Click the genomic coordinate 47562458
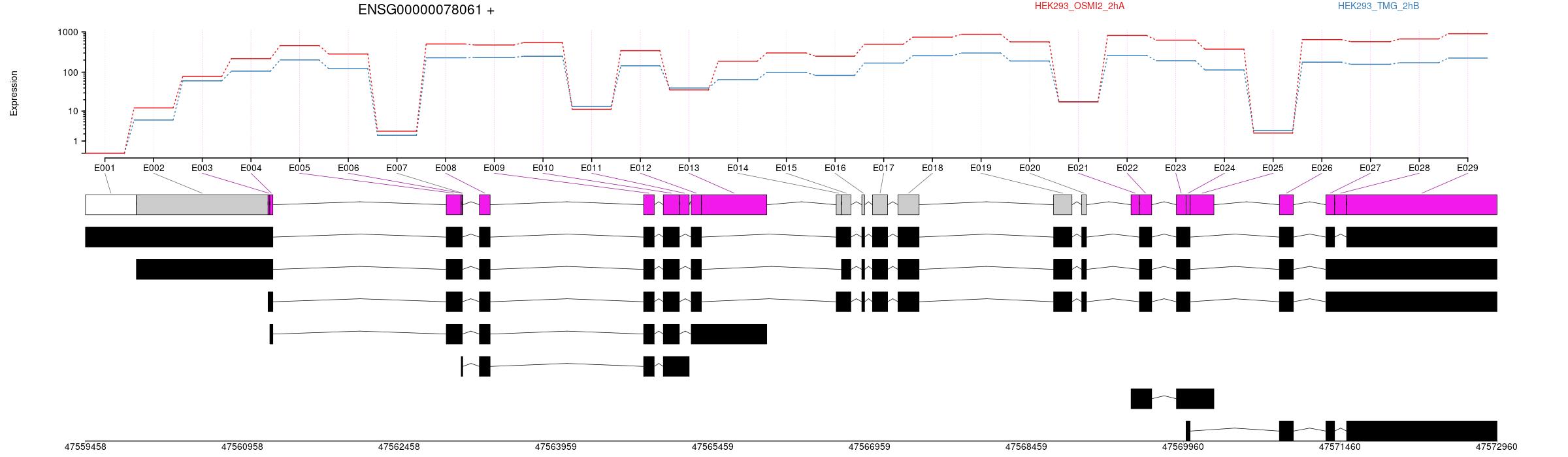 click(x=399, y=447)
